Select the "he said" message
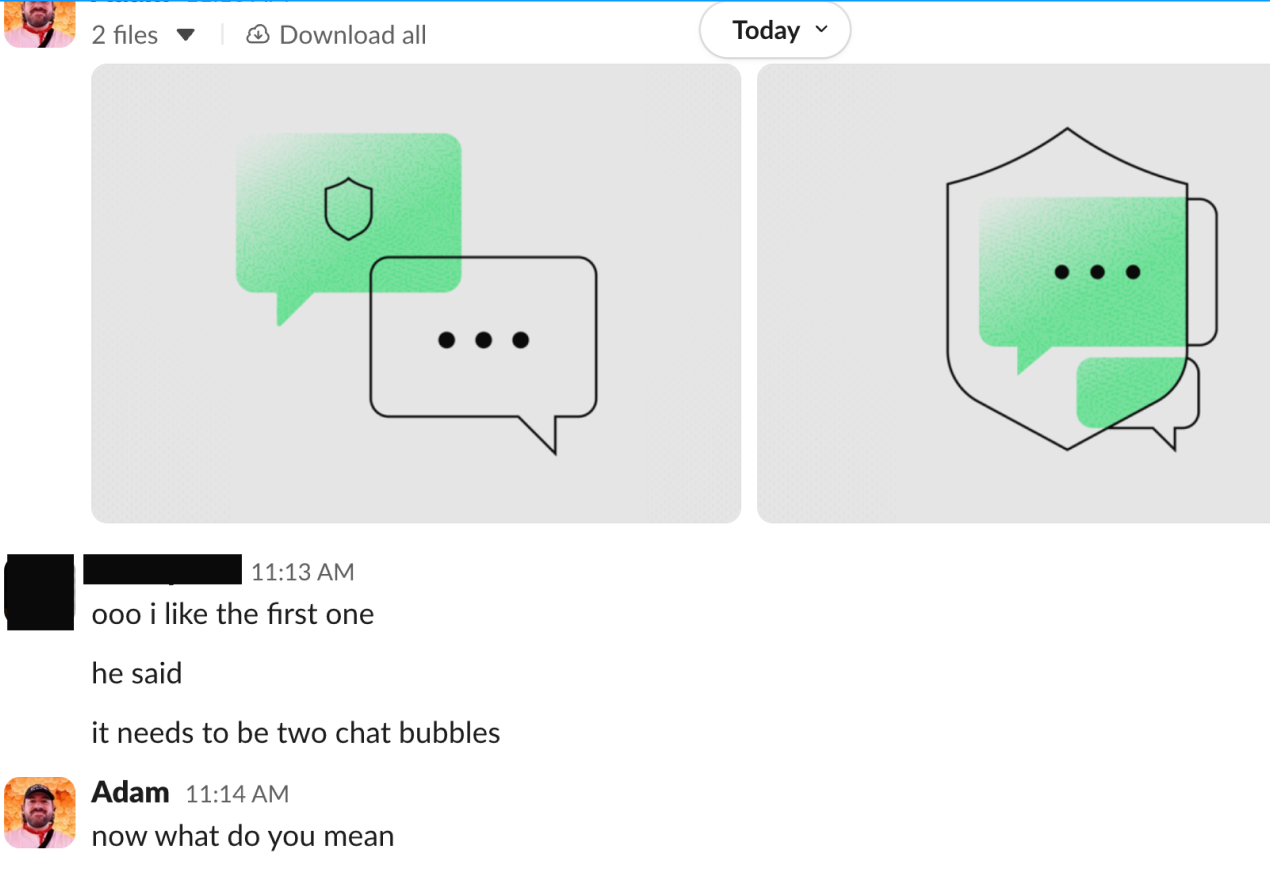This screenshot has height=884, width=1270. (137, 673)
